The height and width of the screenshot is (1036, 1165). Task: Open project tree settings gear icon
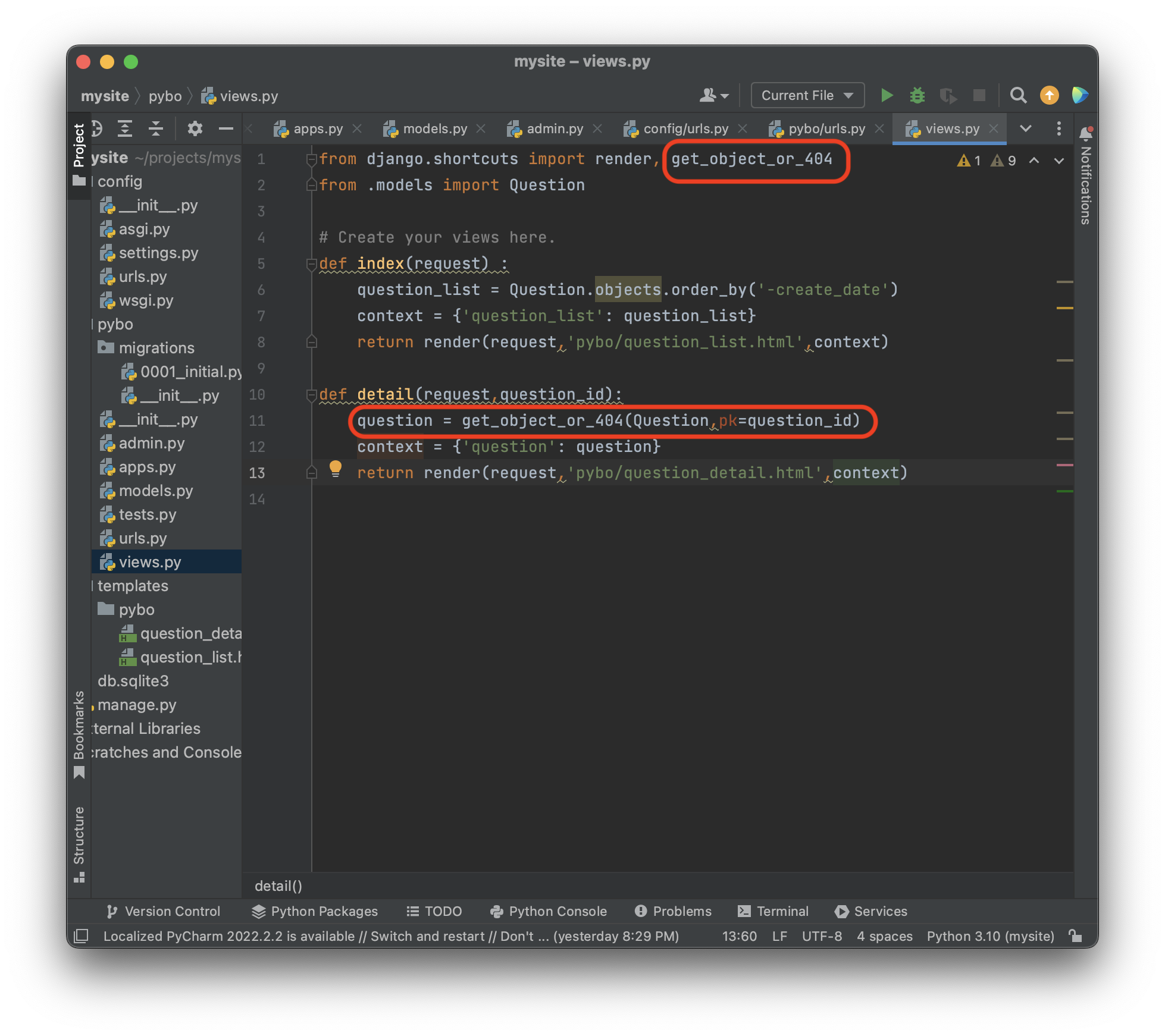point(195,128)
